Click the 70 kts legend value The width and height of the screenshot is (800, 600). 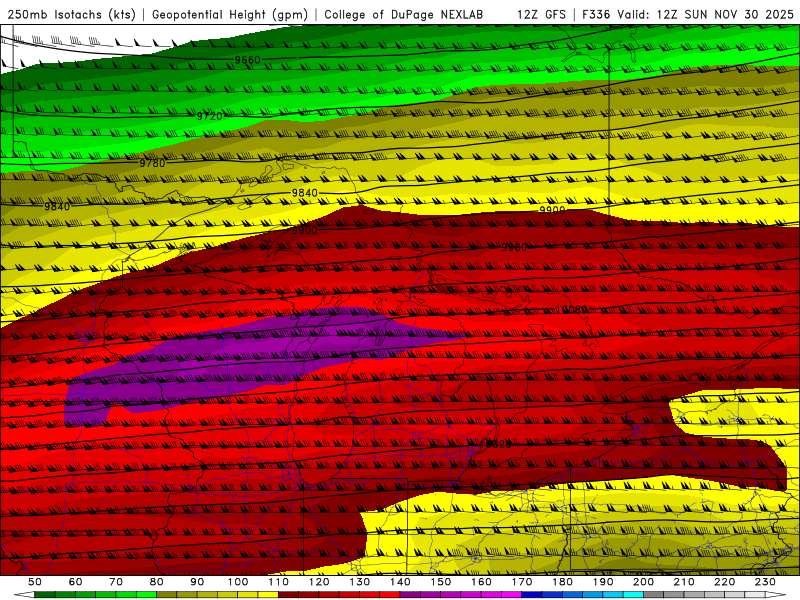pos(116,582)
